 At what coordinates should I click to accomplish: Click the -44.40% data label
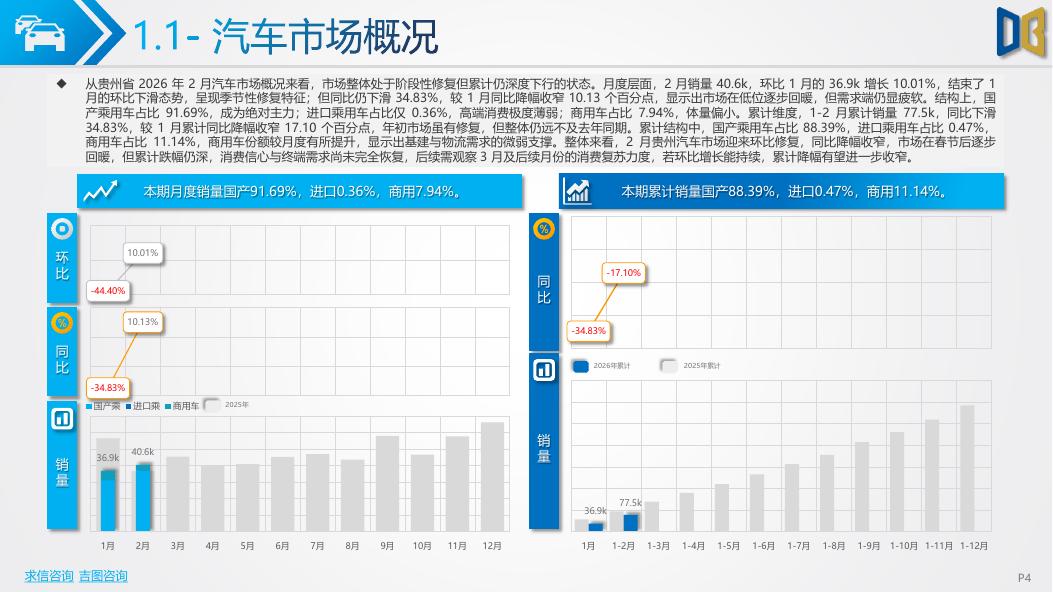[108, 291]
